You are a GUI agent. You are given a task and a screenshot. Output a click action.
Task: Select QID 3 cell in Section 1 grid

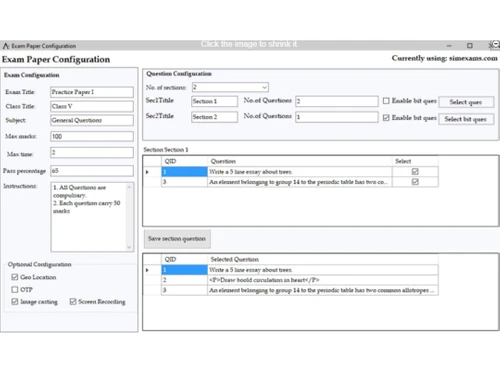click(x=185, y=182)
